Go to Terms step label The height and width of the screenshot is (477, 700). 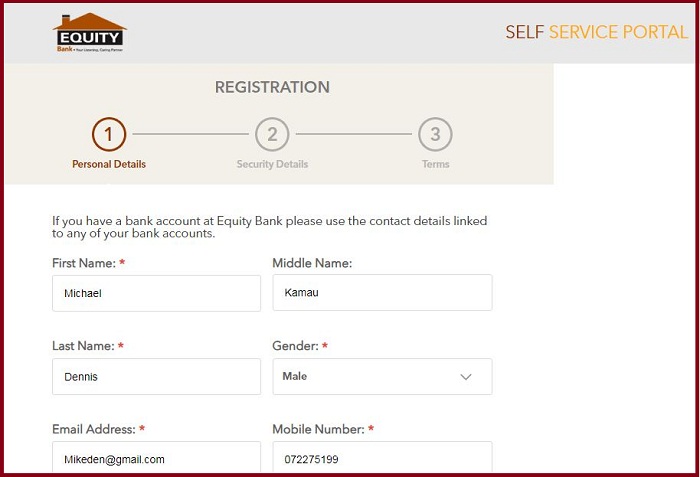pos(435,164)
